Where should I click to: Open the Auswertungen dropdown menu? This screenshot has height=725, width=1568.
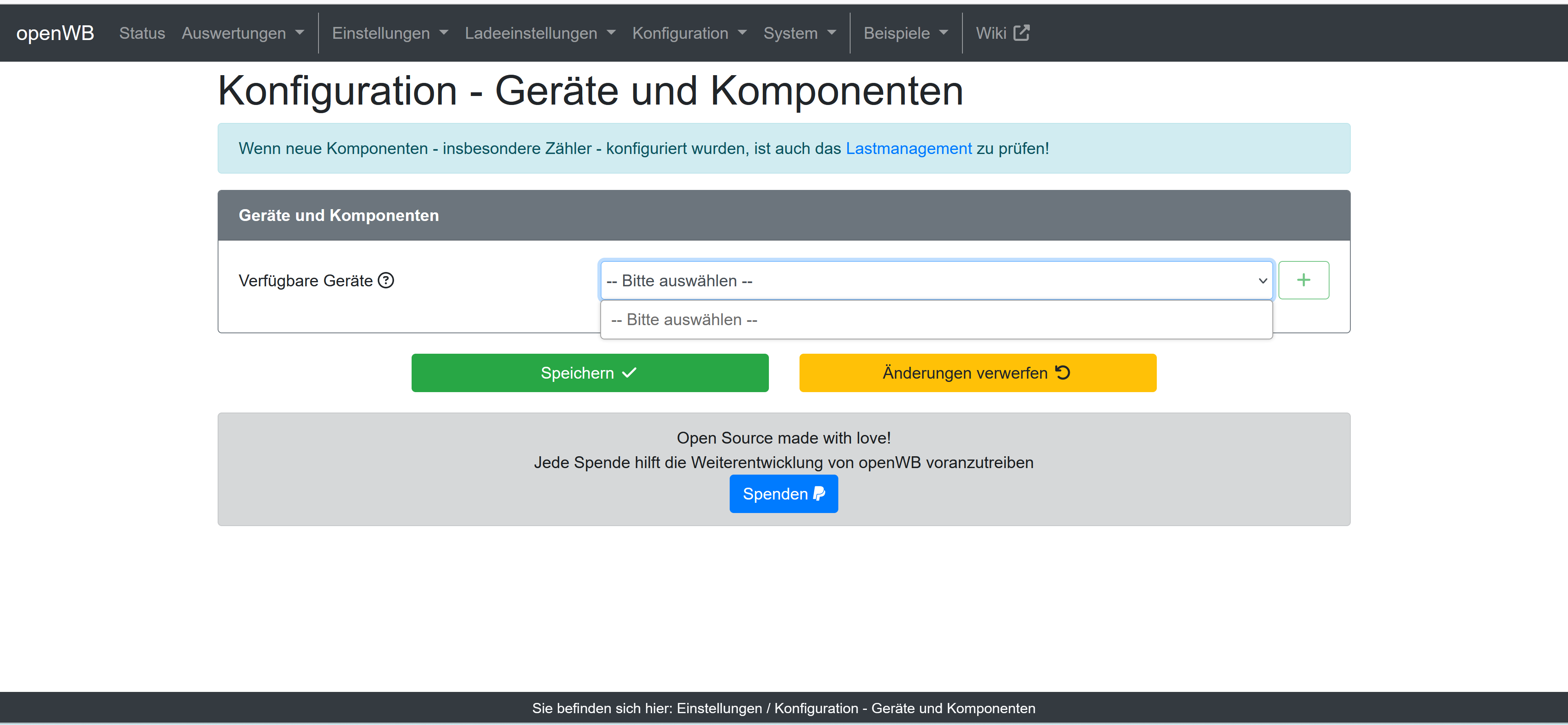click(x=242, y=33)
